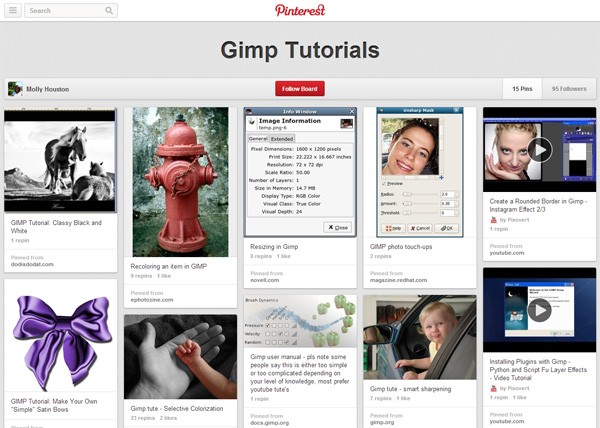Open the Pinterest logo home link

(300, 10)
